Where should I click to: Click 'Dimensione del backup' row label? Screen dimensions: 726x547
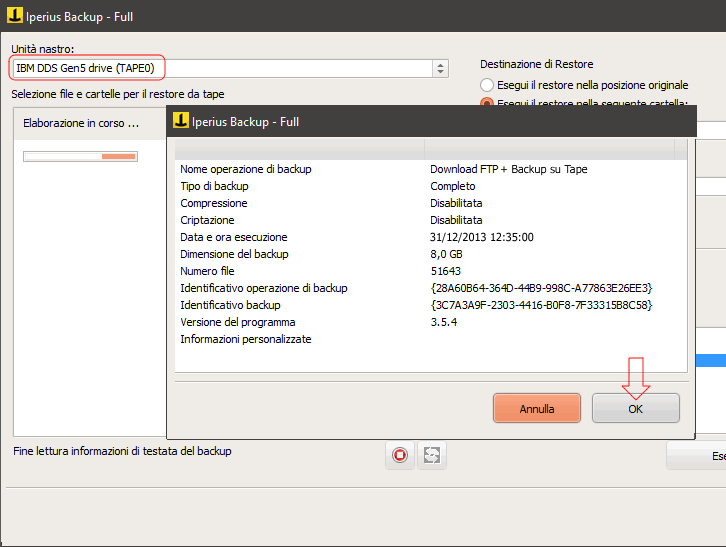point(234,254)
